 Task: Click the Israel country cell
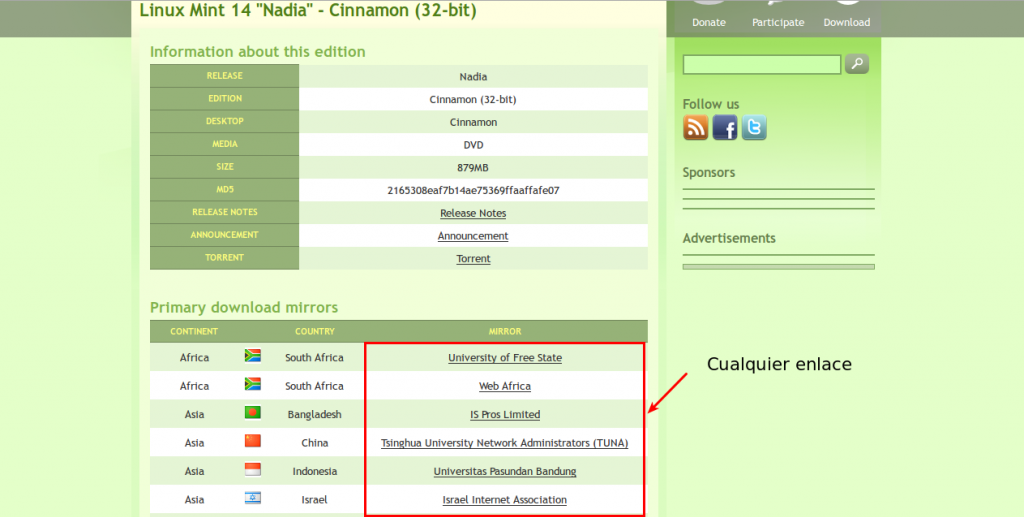[x=314, y=499]
